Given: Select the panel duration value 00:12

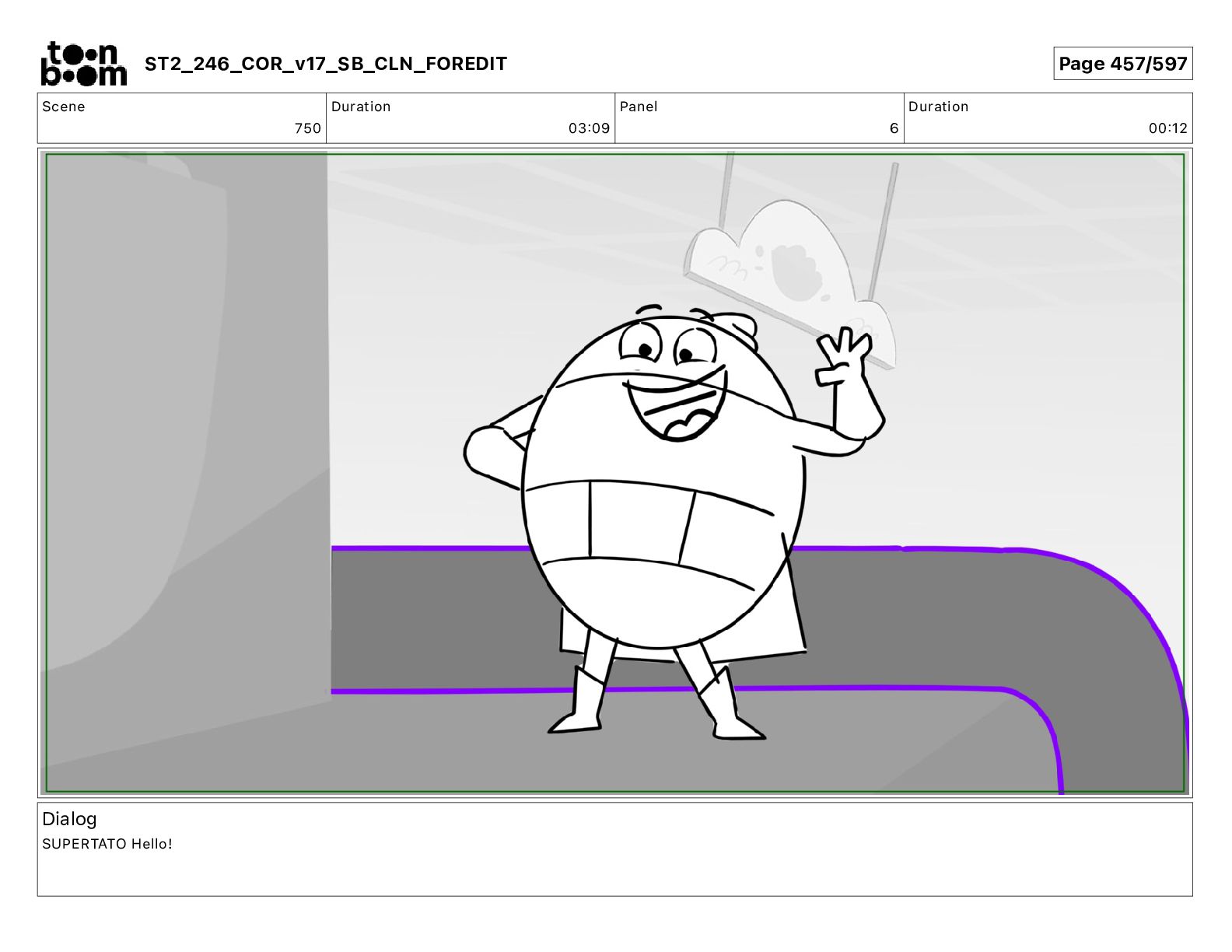Looking at the screenshot, I should point(1168,128).
